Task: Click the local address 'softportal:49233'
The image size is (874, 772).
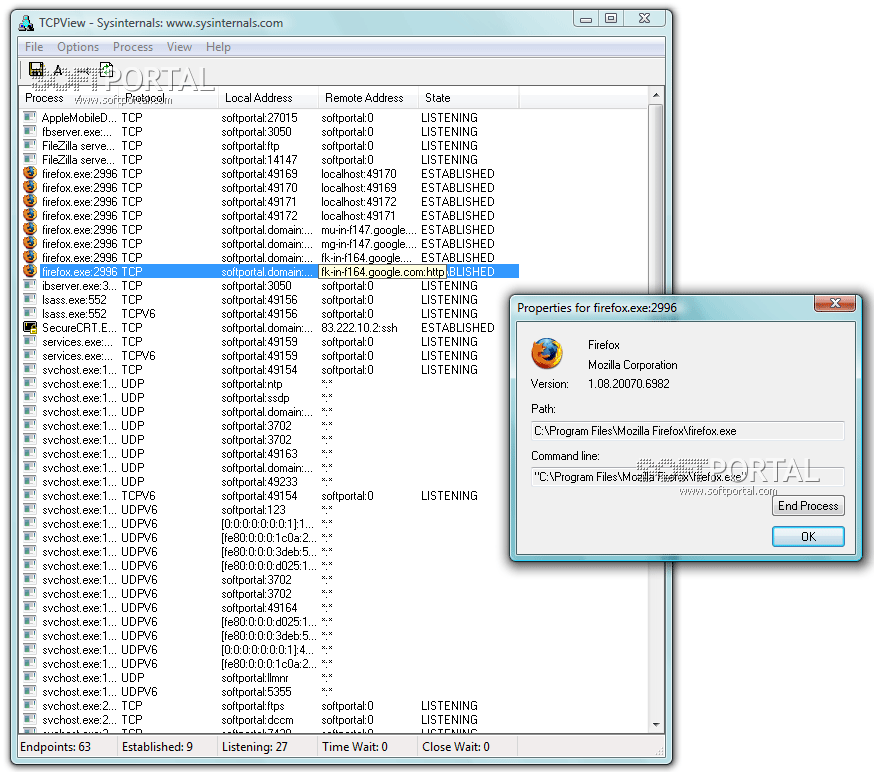Action: pyautogui.click(x=259, y=482)
